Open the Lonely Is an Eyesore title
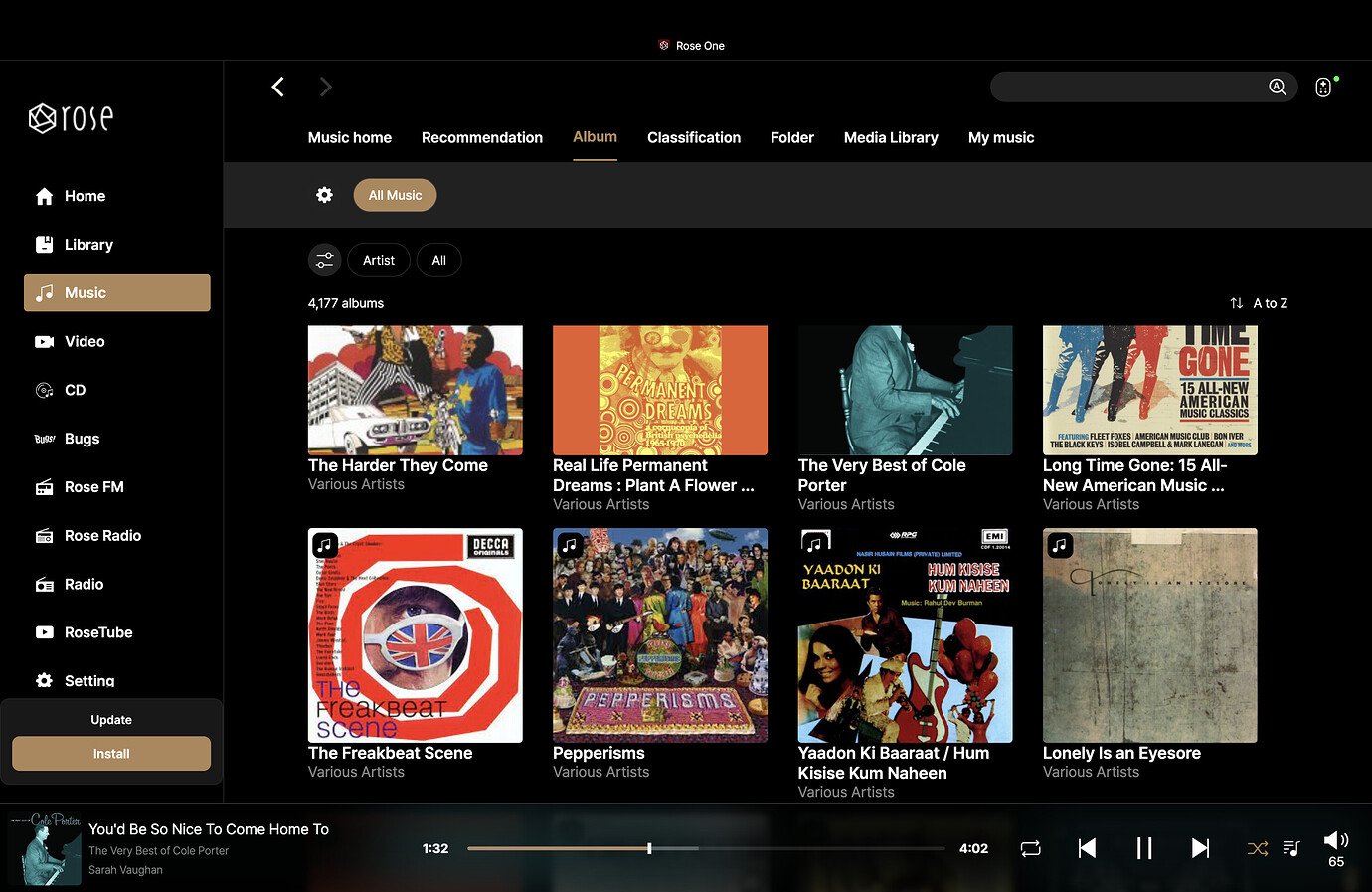The width and height of the screenshot is (1372, 892). coord(1121,753)
